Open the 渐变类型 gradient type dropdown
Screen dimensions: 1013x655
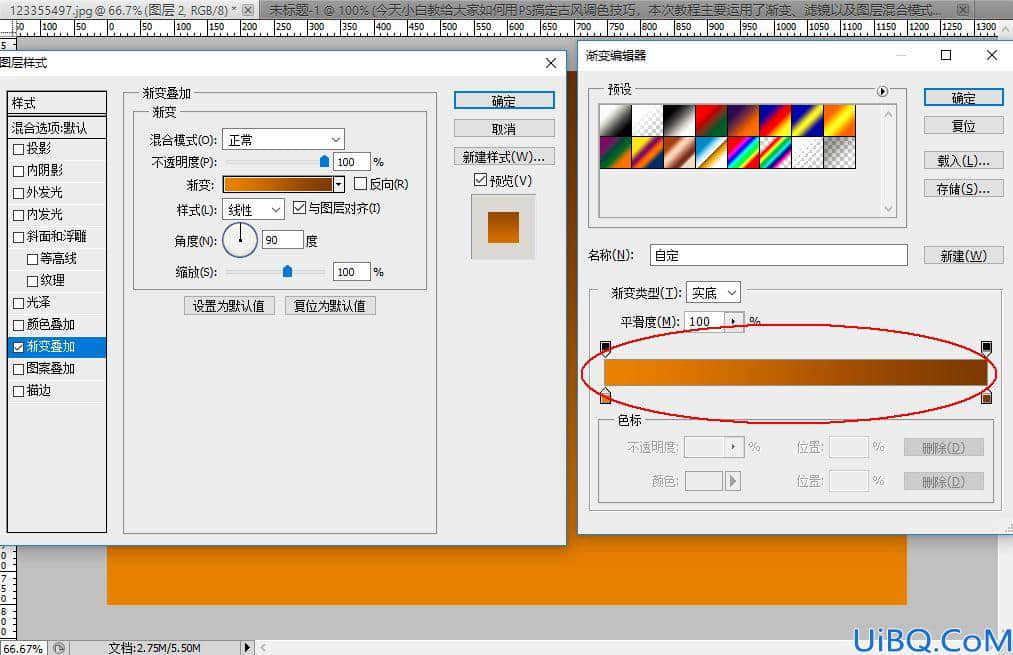pyautogui.click(x=713, y=293)
